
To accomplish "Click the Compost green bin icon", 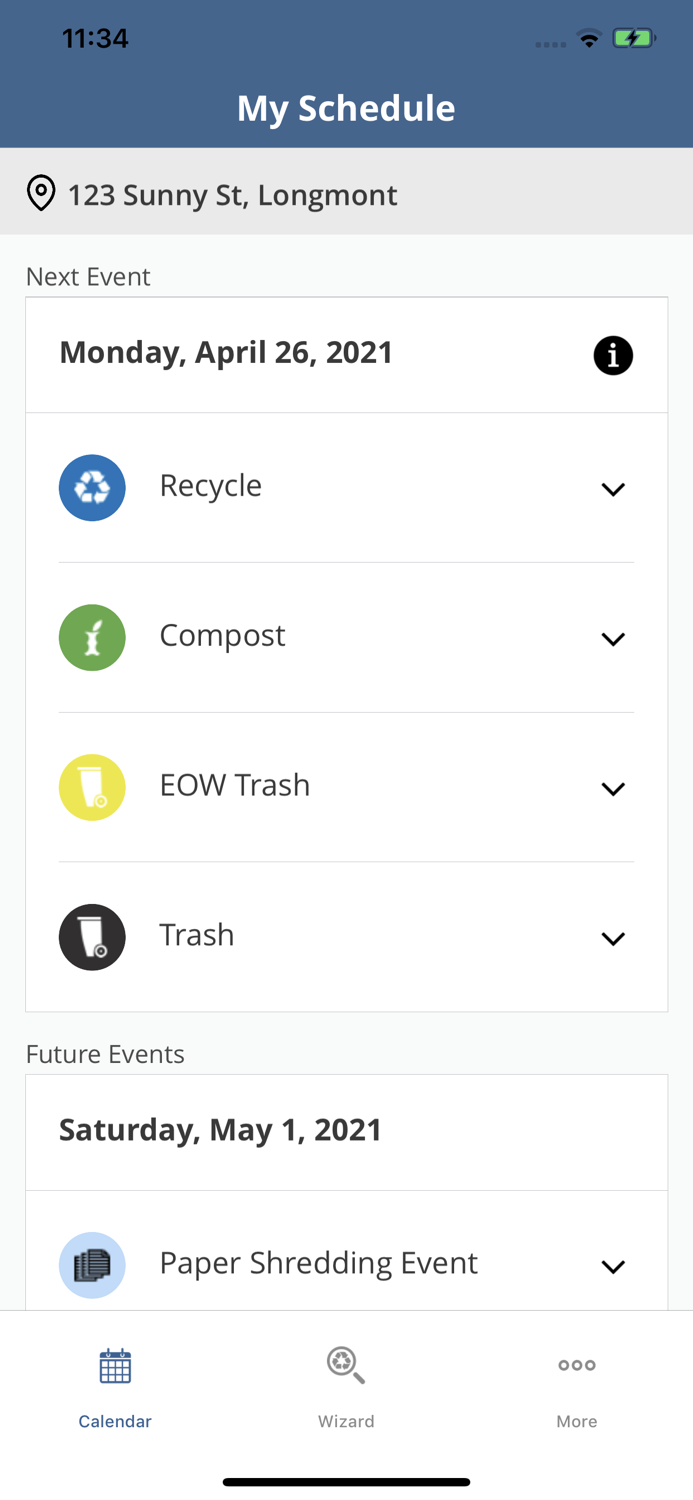I will click(92, 637).
